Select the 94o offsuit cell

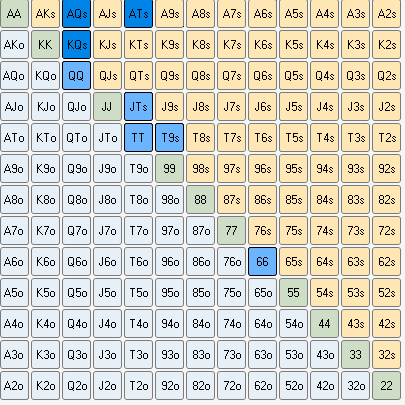(x=169, y=324)
